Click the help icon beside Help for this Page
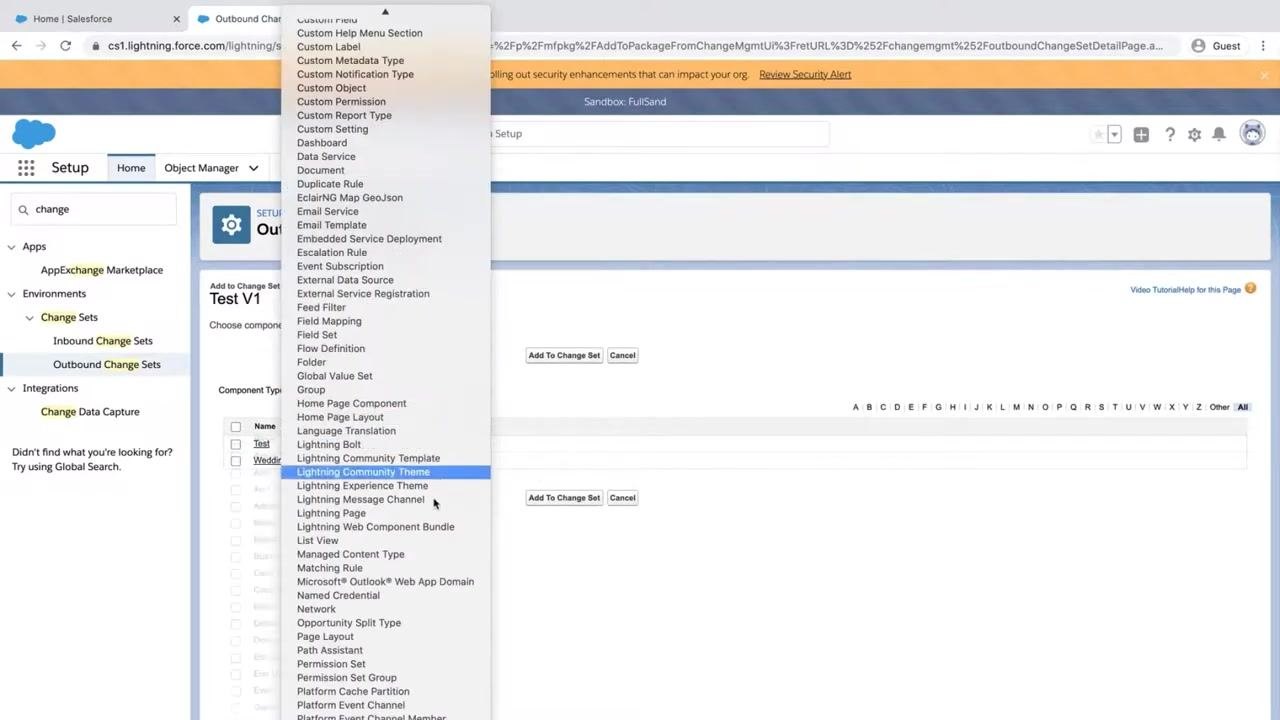 click(x=1250, y=289)
